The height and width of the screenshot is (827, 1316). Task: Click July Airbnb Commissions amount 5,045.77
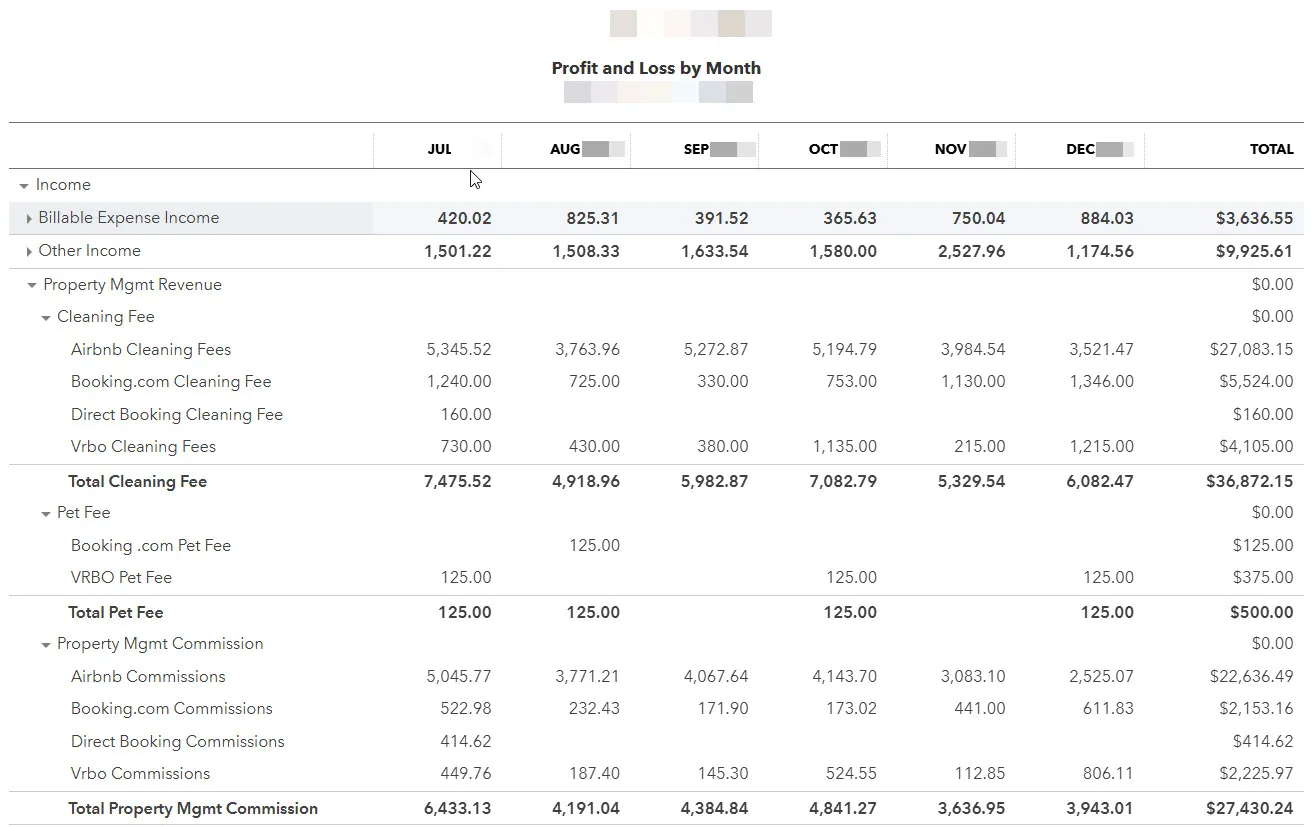coord(458,677)
